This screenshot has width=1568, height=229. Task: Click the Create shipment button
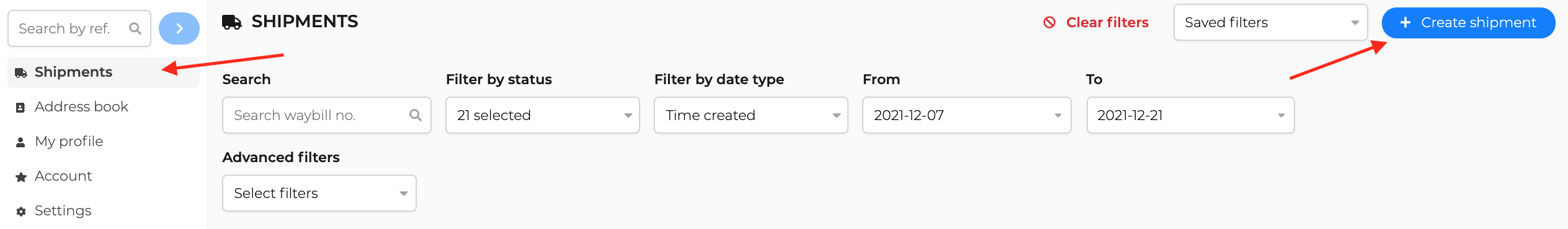tap(1468, 23)
